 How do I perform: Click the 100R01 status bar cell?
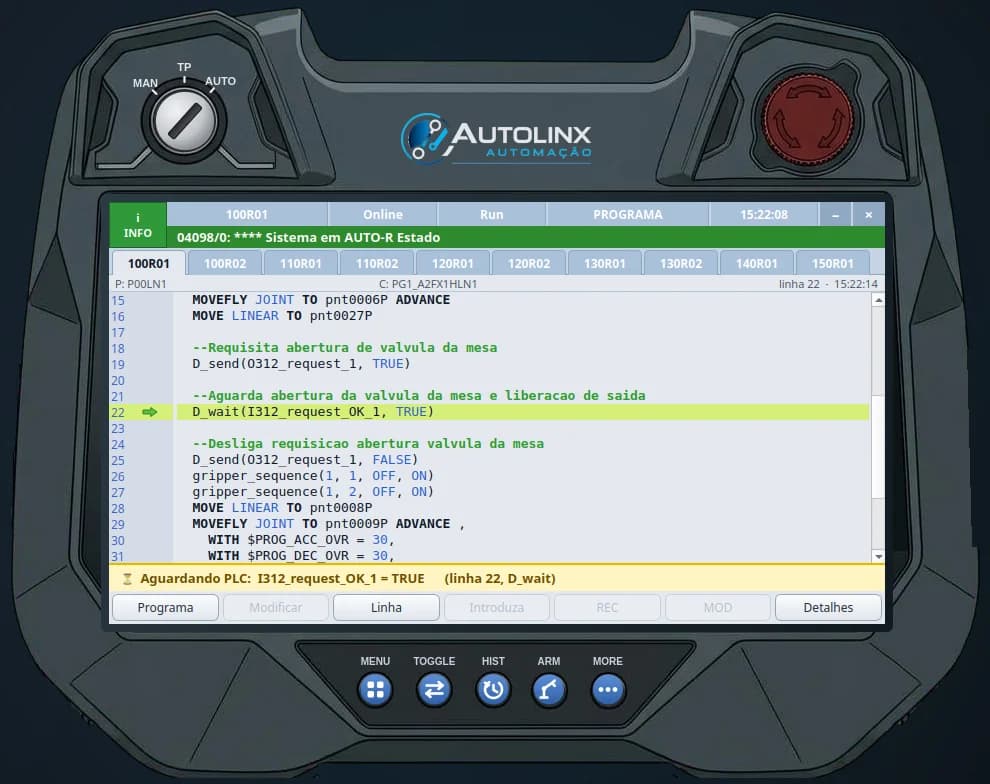click(x=247, y=215)
